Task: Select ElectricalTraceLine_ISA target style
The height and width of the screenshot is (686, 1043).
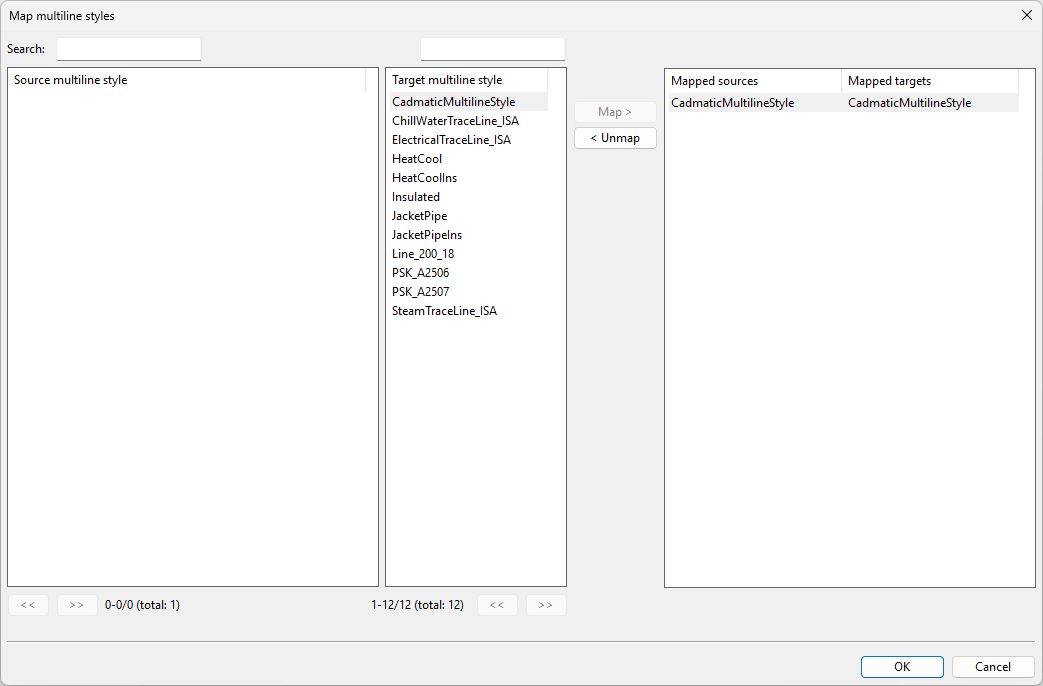Action: pyautogui.click(x=451, y=140)
